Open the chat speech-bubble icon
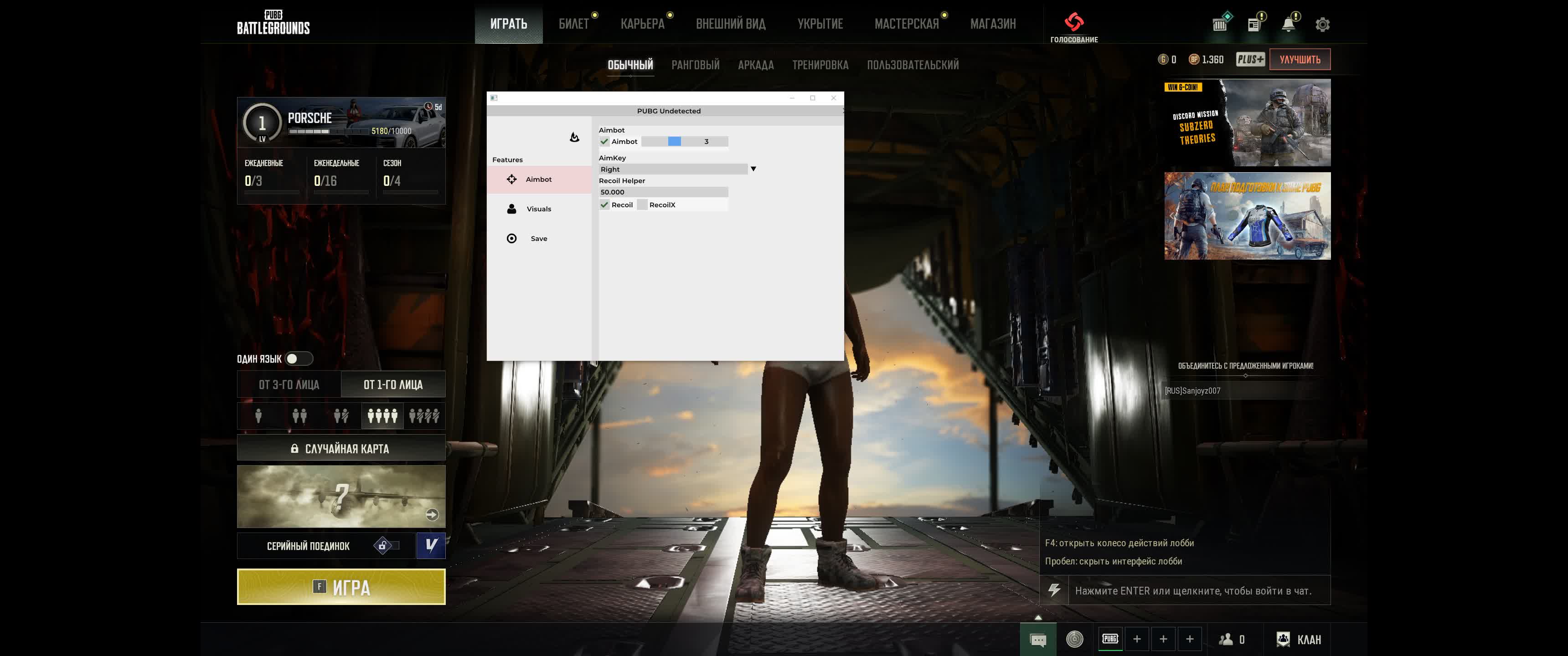 1038,640
